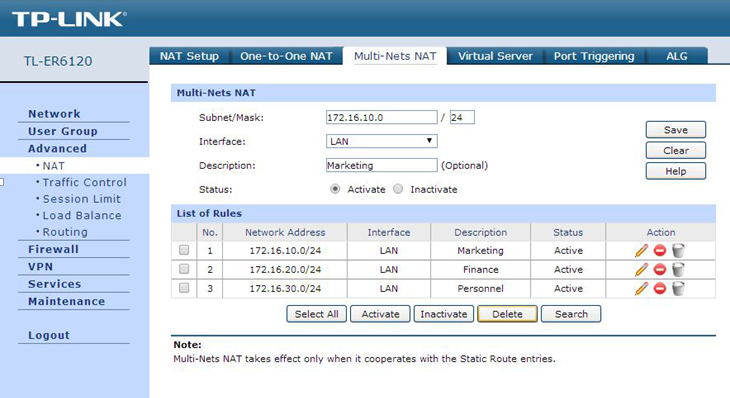Check the box for rule 3 Personnel

coord(184,288)
